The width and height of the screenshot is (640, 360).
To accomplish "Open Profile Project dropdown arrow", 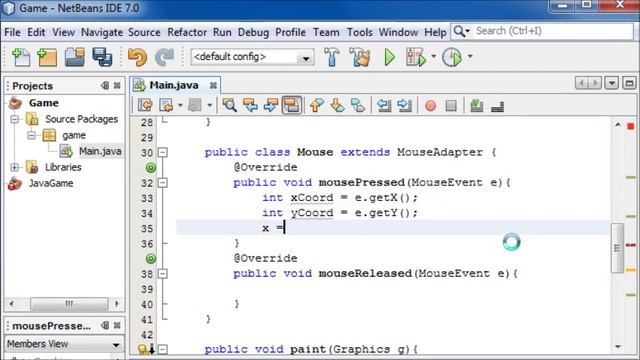I will pyautogui.click(x=470, y=56).
